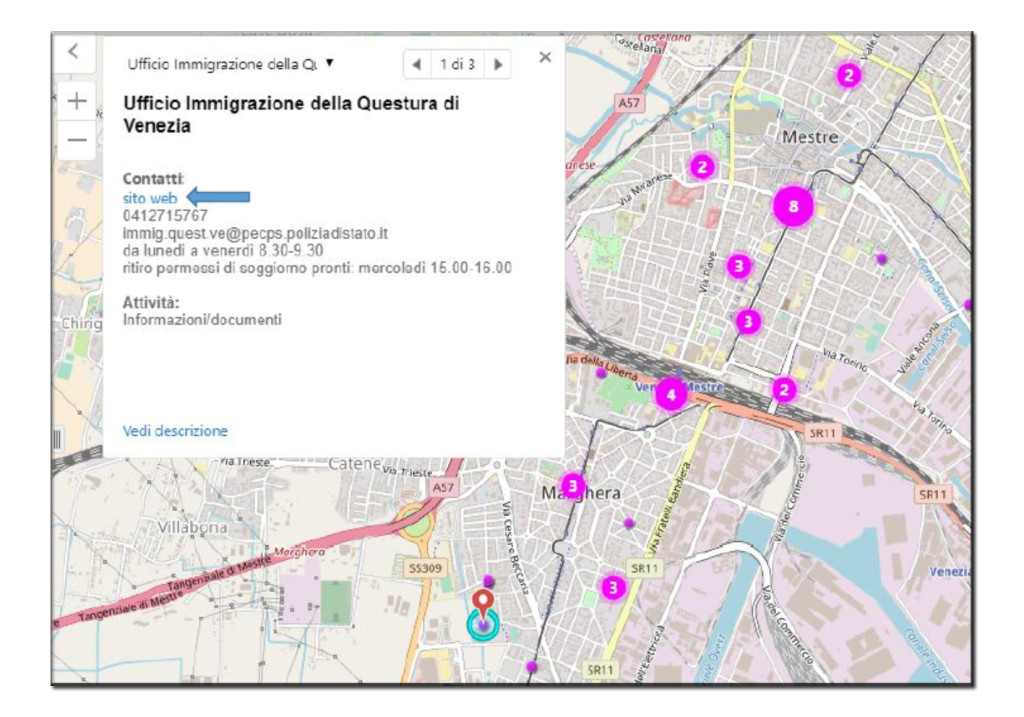Click the 'Catene' label on the map
Viewport: 1024px width, 717px height.
pyautogui.click(x=355, y=464)
